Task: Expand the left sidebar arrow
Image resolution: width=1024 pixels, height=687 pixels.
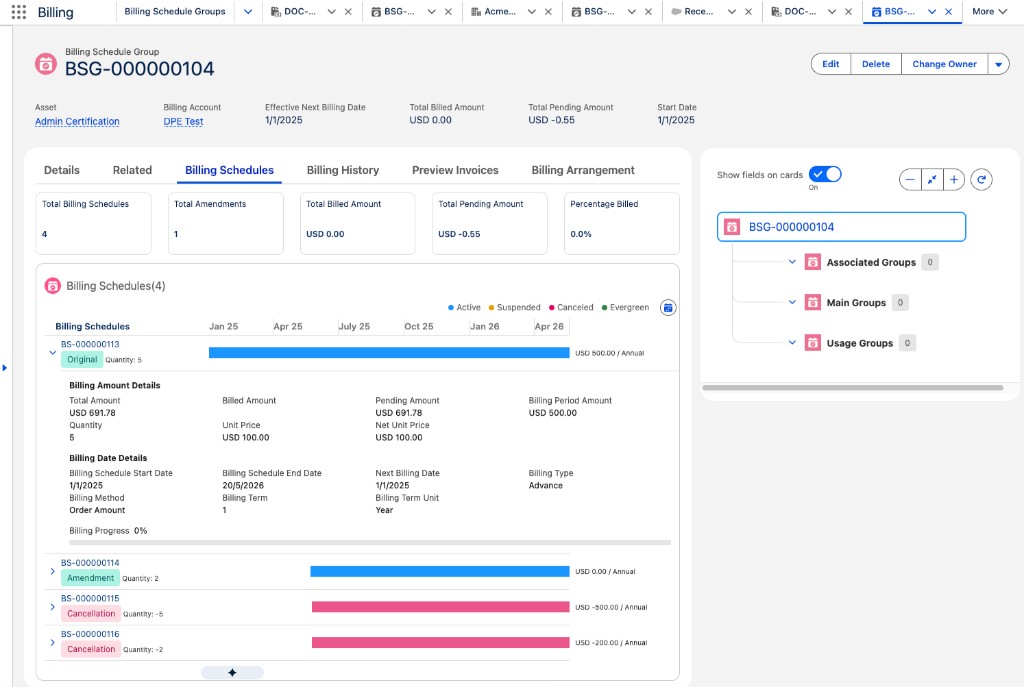Action: coord(5,368)
